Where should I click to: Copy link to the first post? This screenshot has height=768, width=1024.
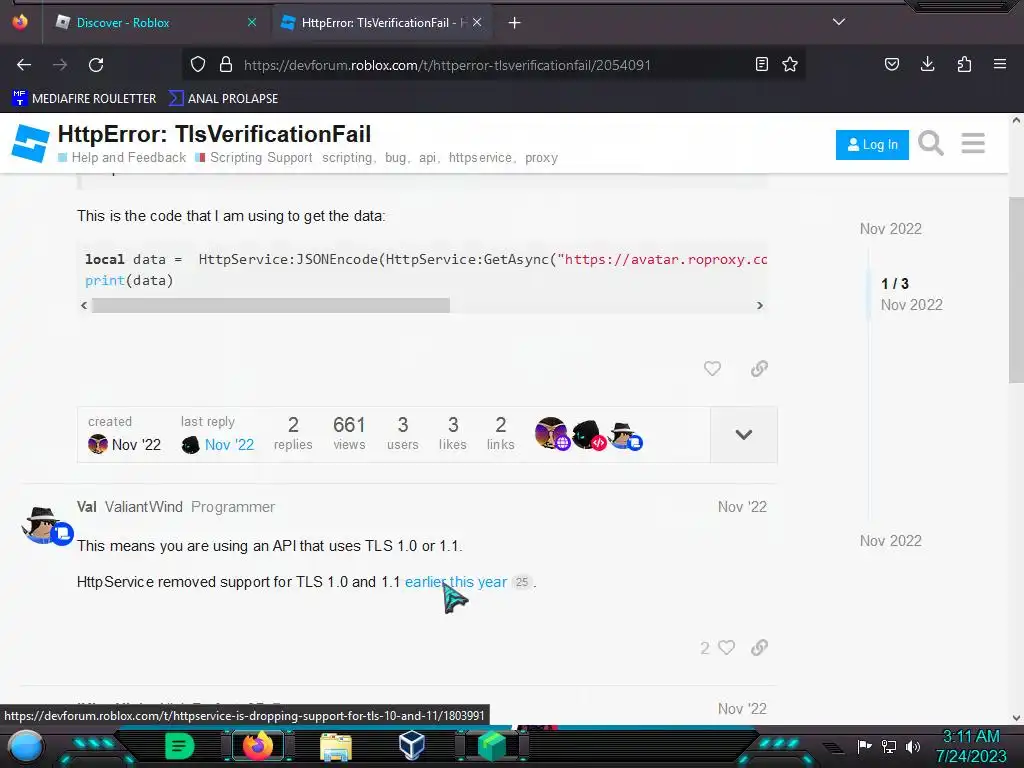point(759,368)
